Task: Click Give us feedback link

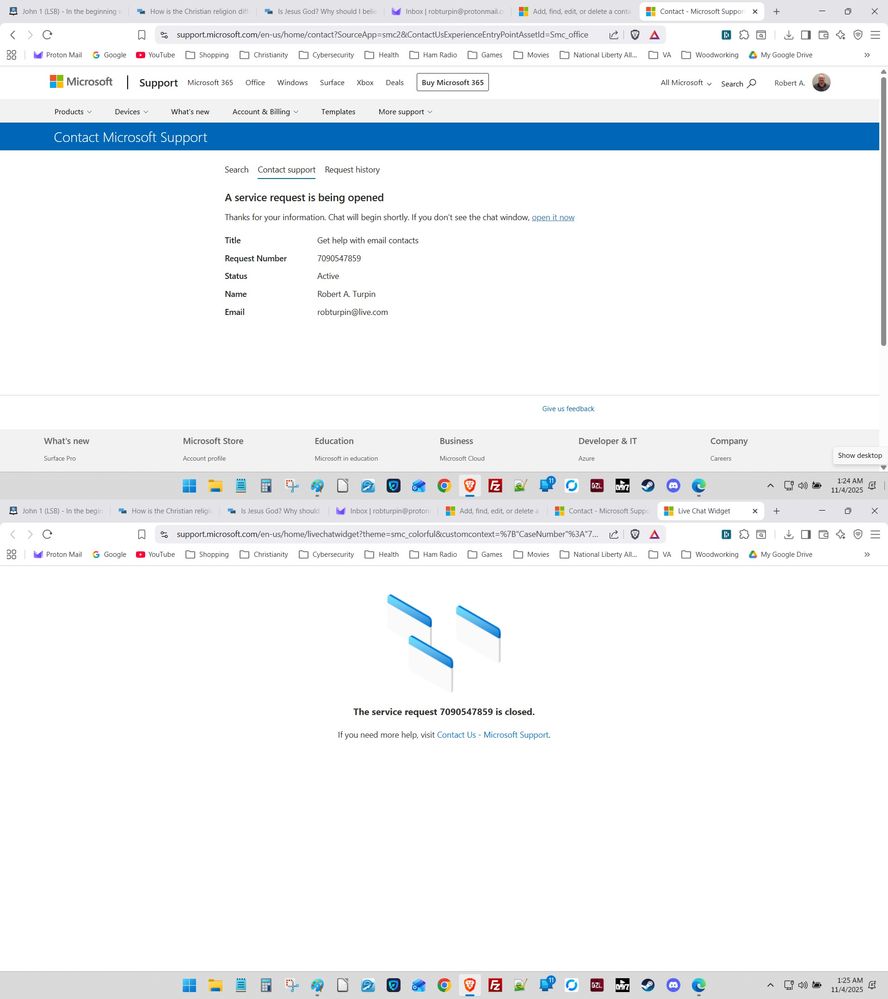Action: 568,408
